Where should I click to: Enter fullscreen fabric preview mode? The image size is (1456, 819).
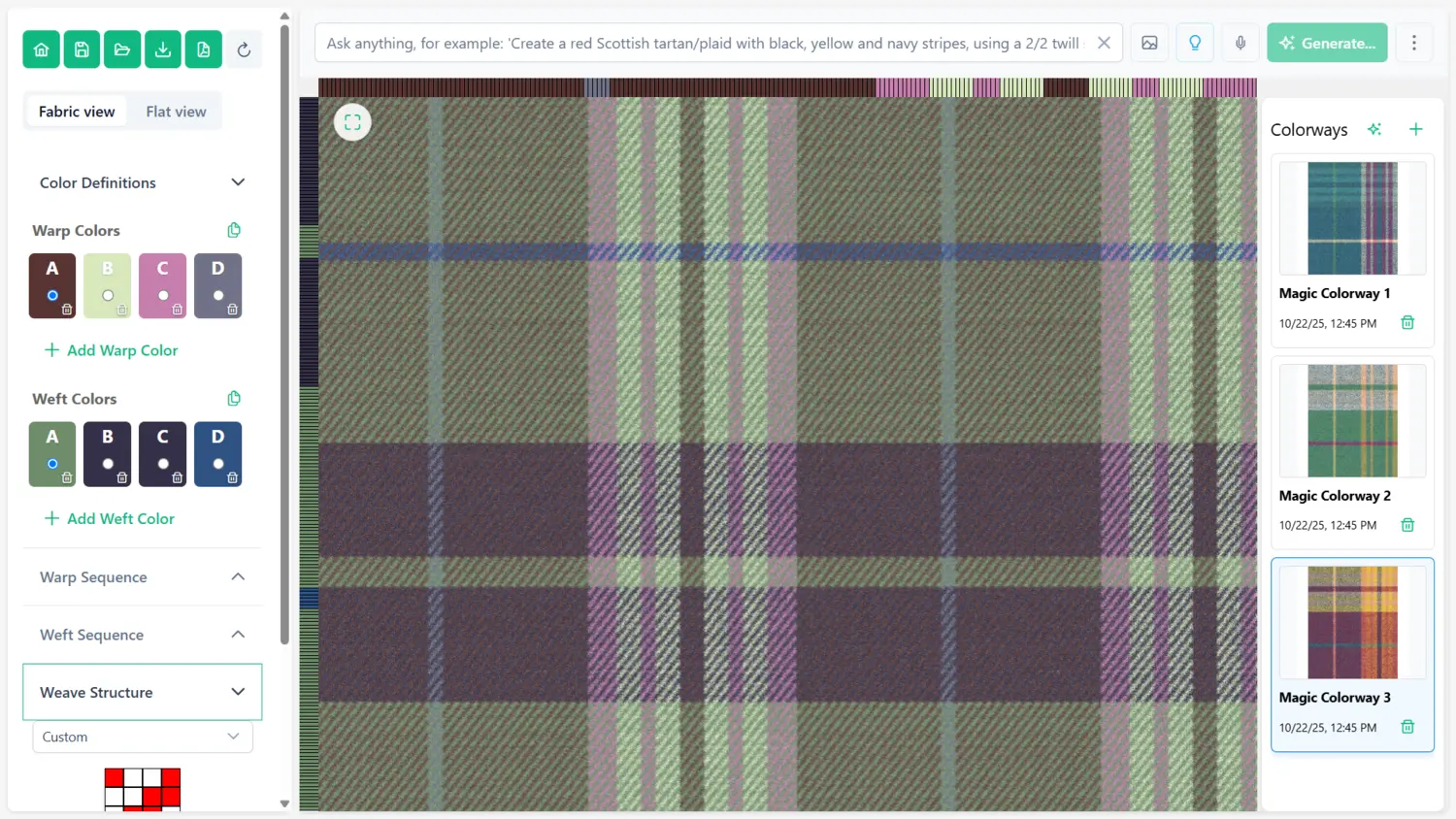click(352, 121)
